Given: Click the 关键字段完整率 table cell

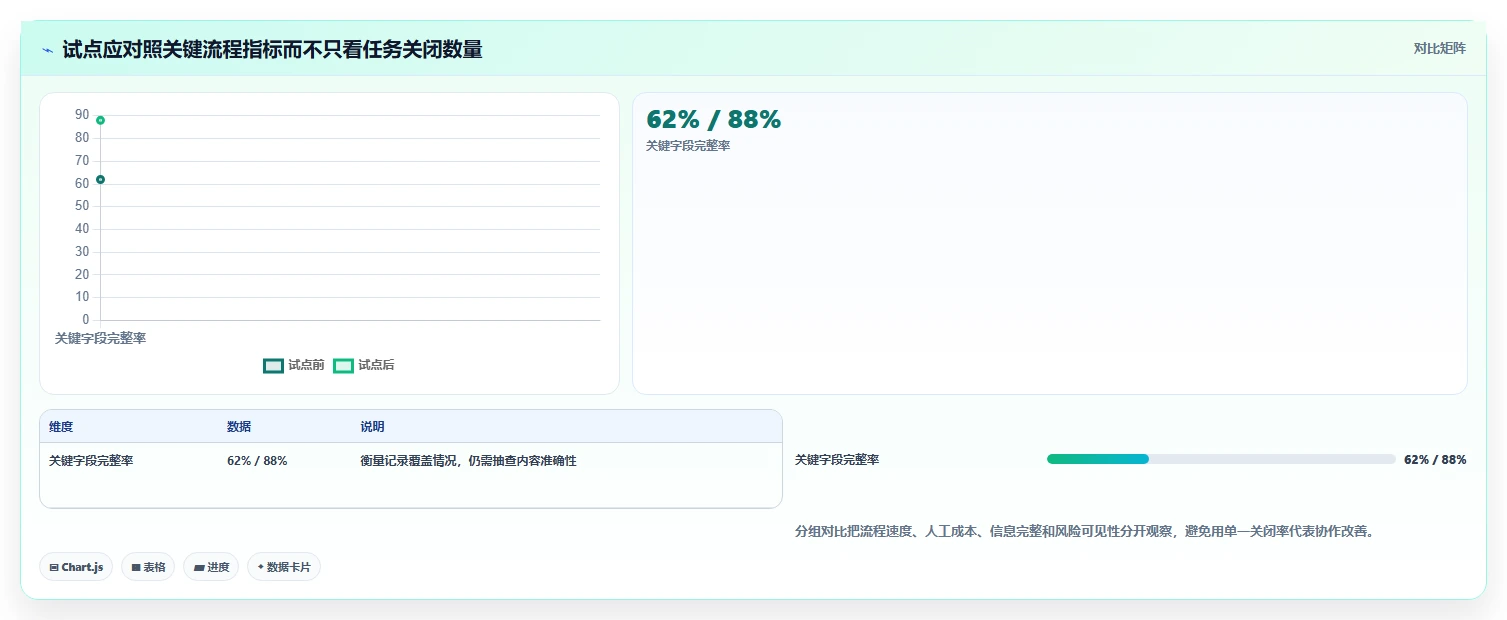Looking at the screenshot, I should [x=91, y=461].
